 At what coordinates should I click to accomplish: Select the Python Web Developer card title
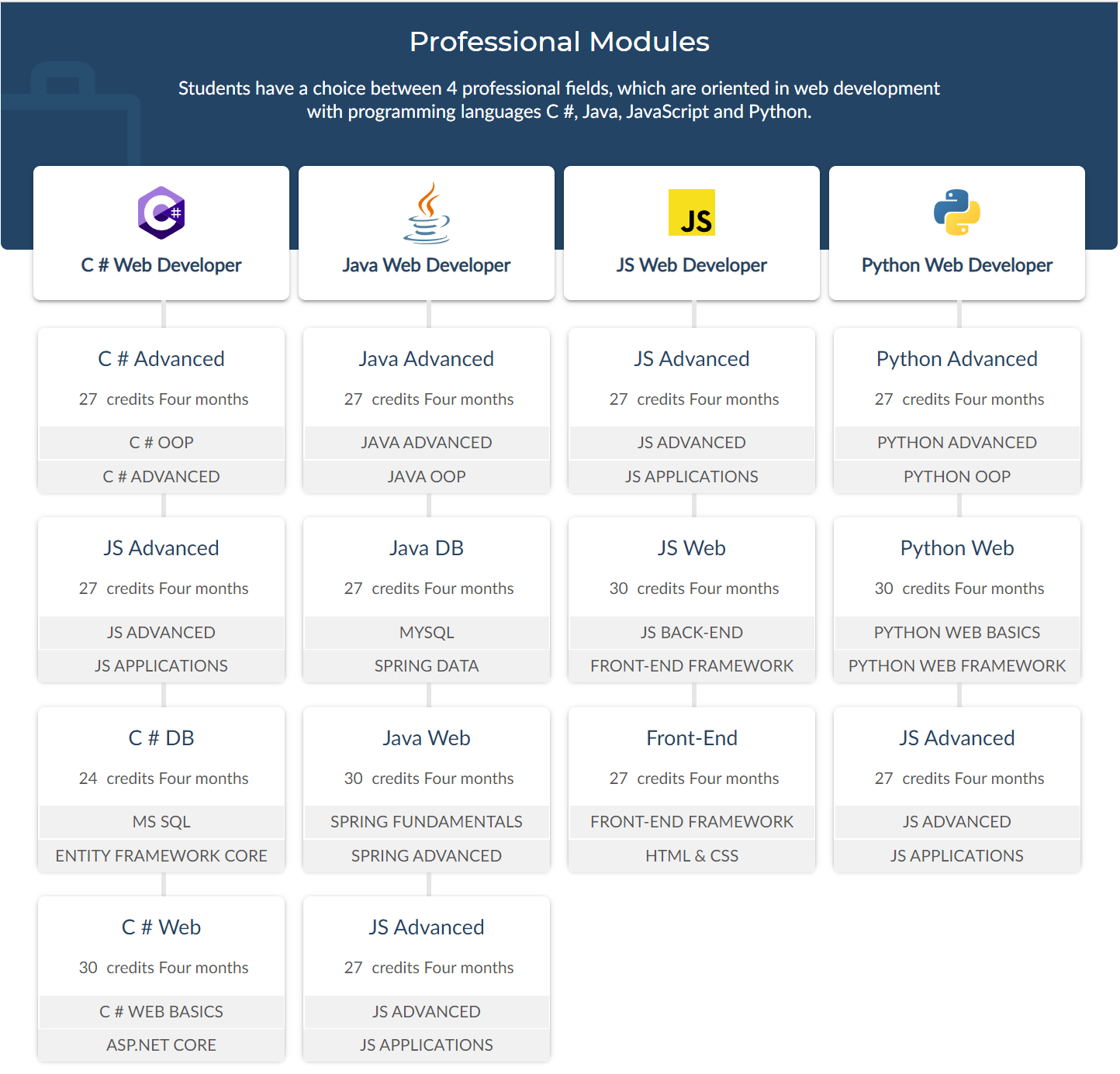coord(957,265)
